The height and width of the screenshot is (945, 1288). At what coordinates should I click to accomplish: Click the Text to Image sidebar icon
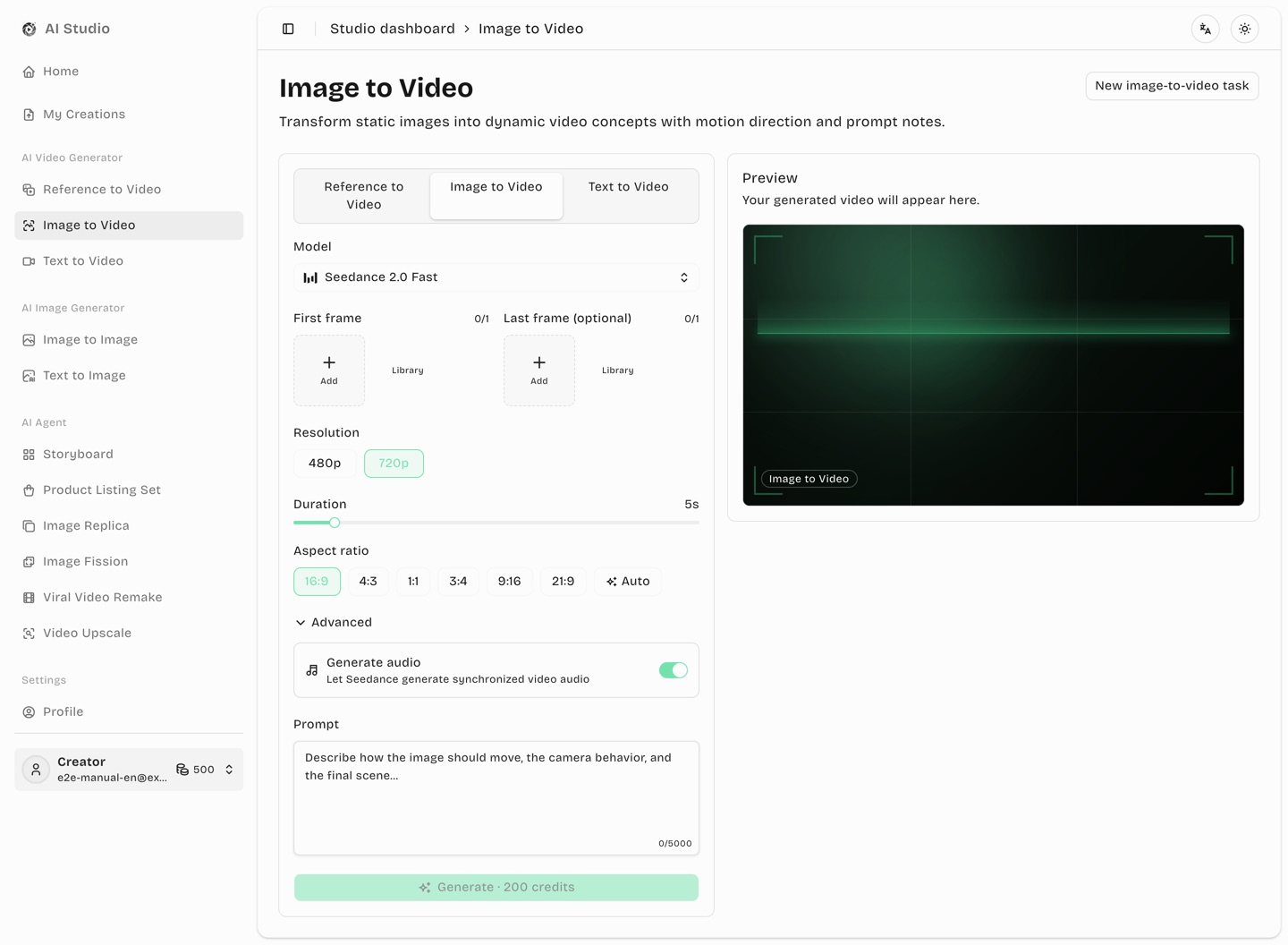29,376
